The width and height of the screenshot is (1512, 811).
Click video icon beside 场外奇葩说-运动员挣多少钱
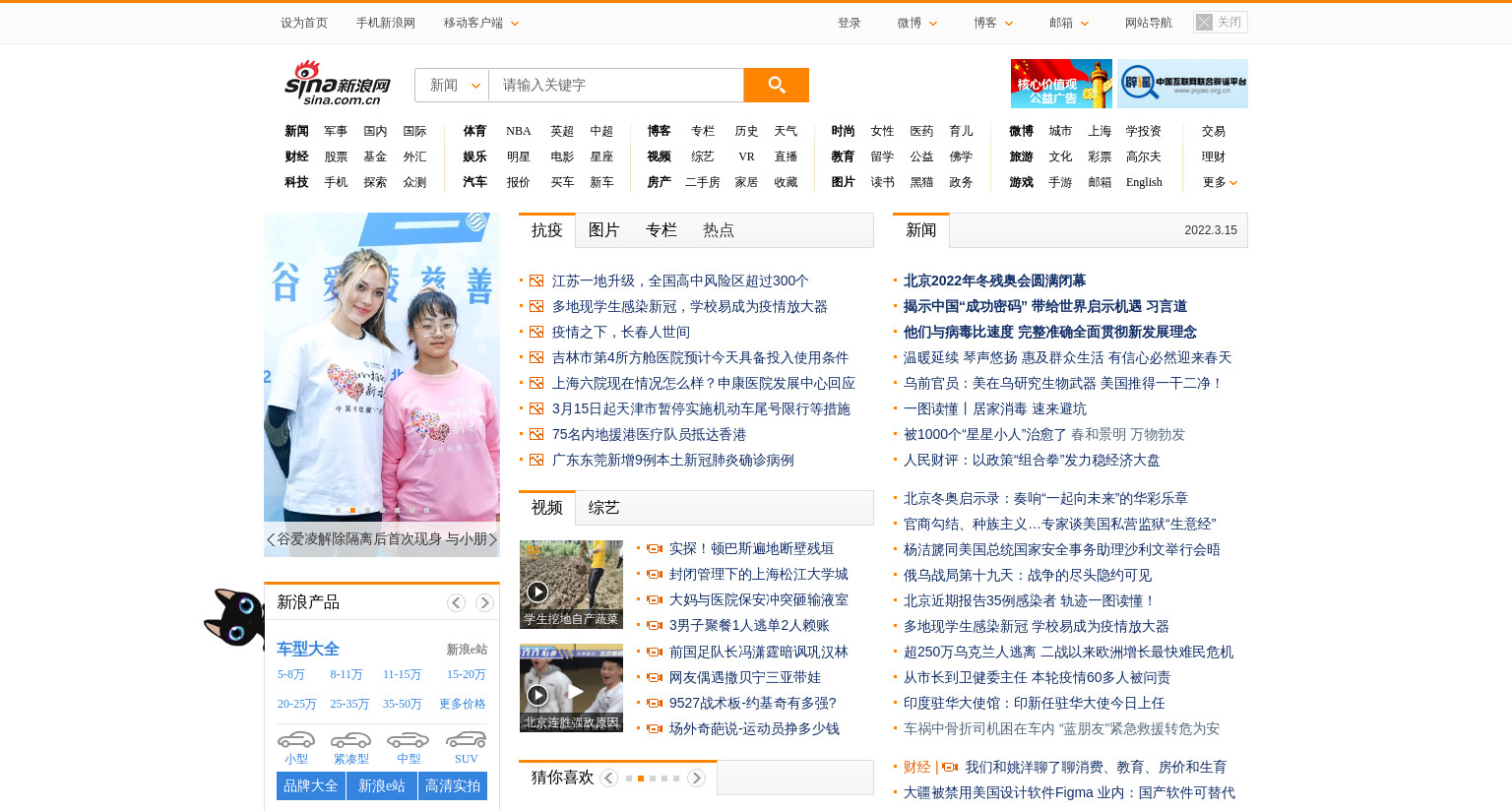655,728
